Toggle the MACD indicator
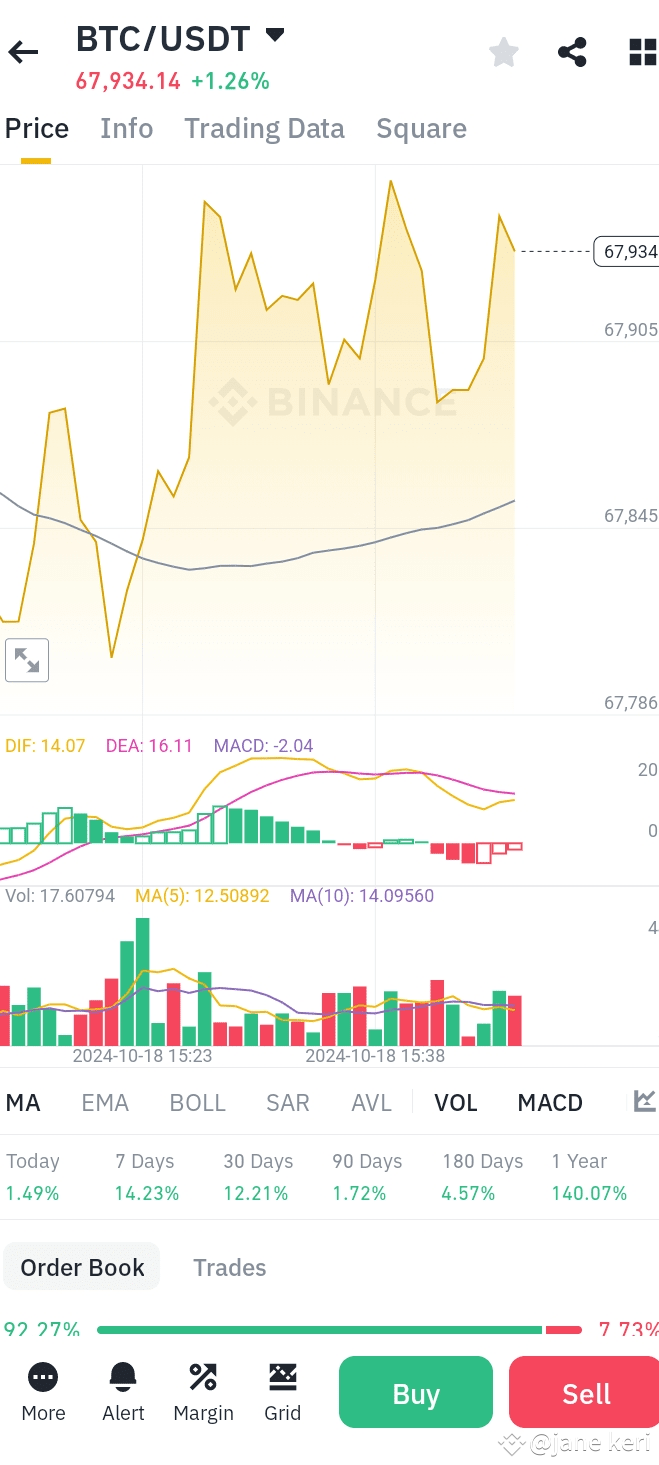The height and width of the screenshot is (1465, 659). [x=550, y=1103]
